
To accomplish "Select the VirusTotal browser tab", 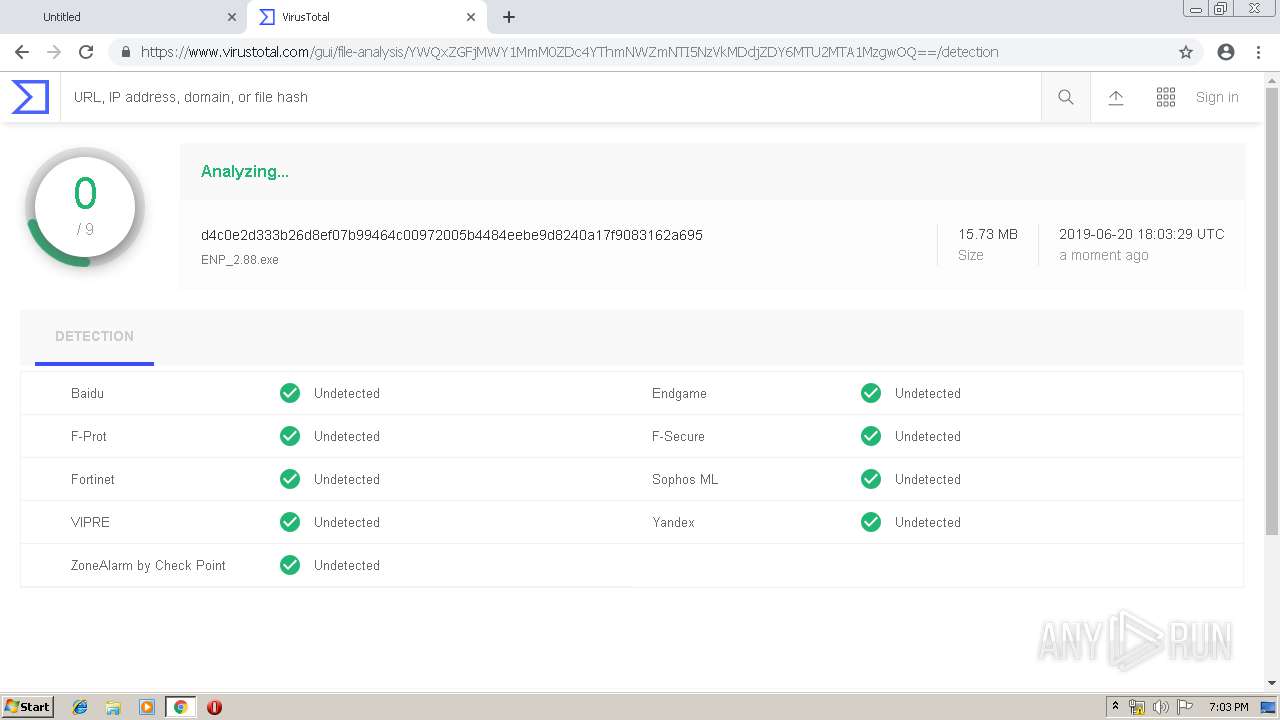I will pos(366,17).
